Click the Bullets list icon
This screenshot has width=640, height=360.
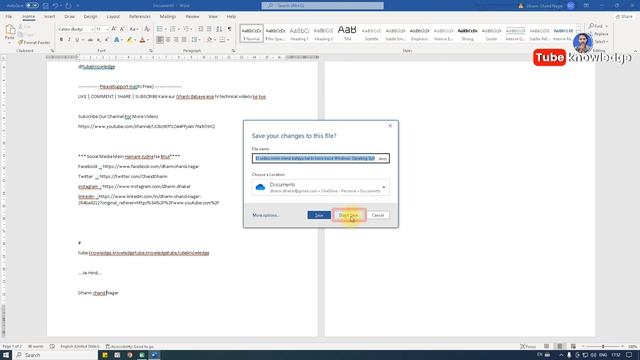[x=160, y=29]
